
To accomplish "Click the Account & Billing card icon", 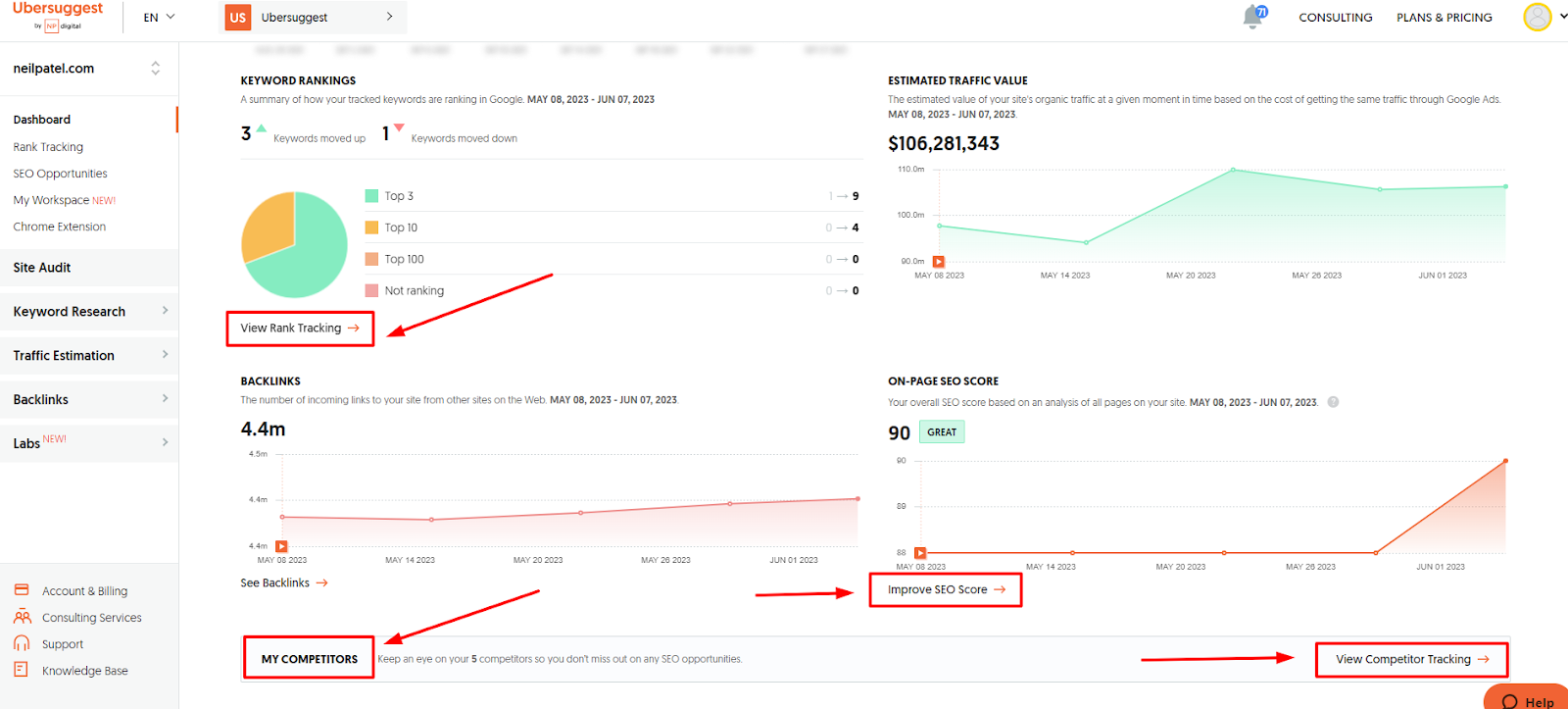I will click(22, 590).
